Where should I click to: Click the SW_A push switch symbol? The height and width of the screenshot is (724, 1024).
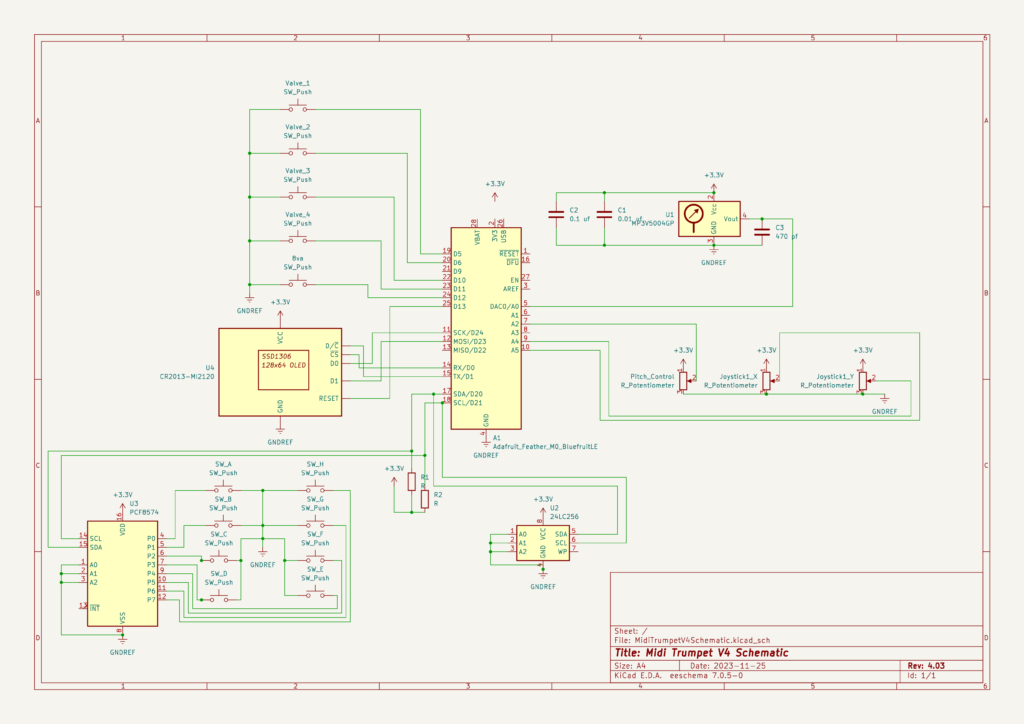(x=222, y=490)
